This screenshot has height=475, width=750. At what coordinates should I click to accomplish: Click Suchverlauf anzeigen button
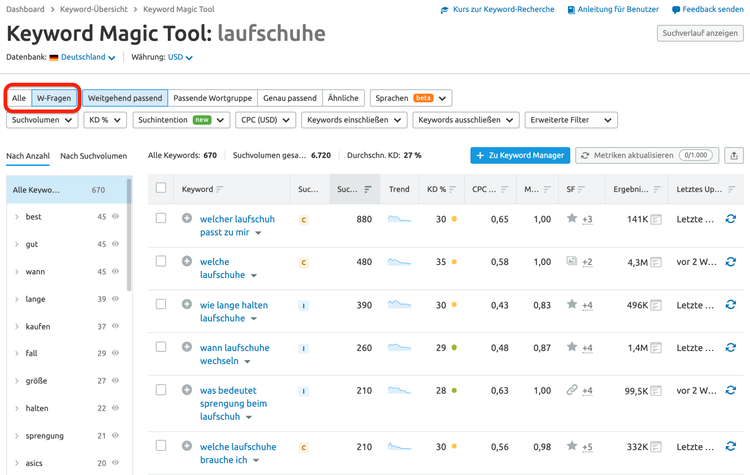(x=700, y=33)
